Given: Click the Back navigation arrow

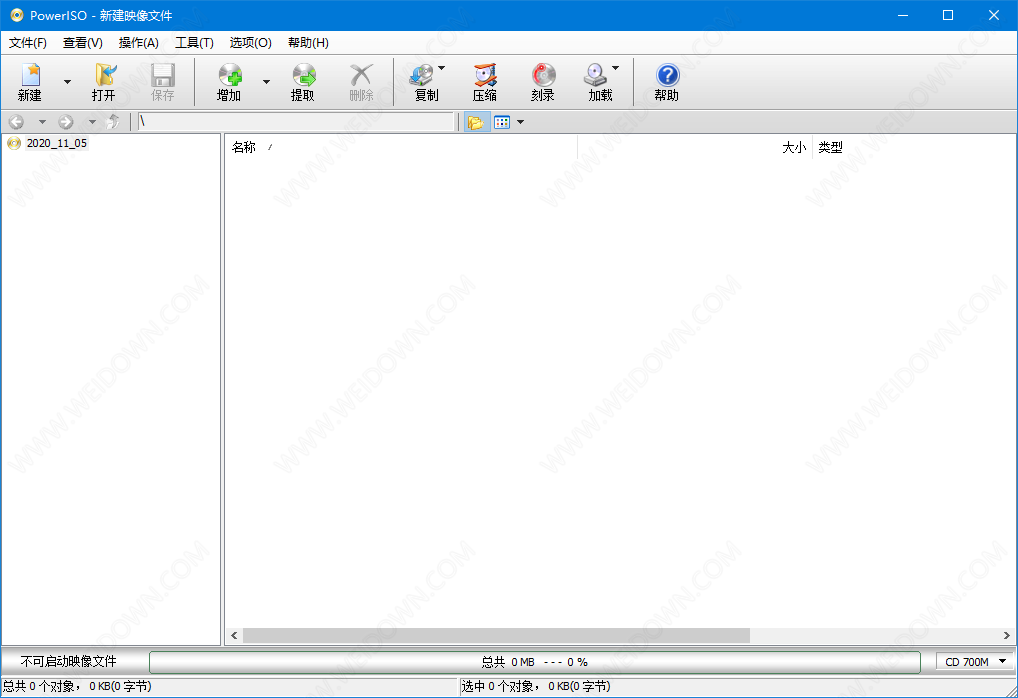Looking at the screenshot, I should (16, 122).
